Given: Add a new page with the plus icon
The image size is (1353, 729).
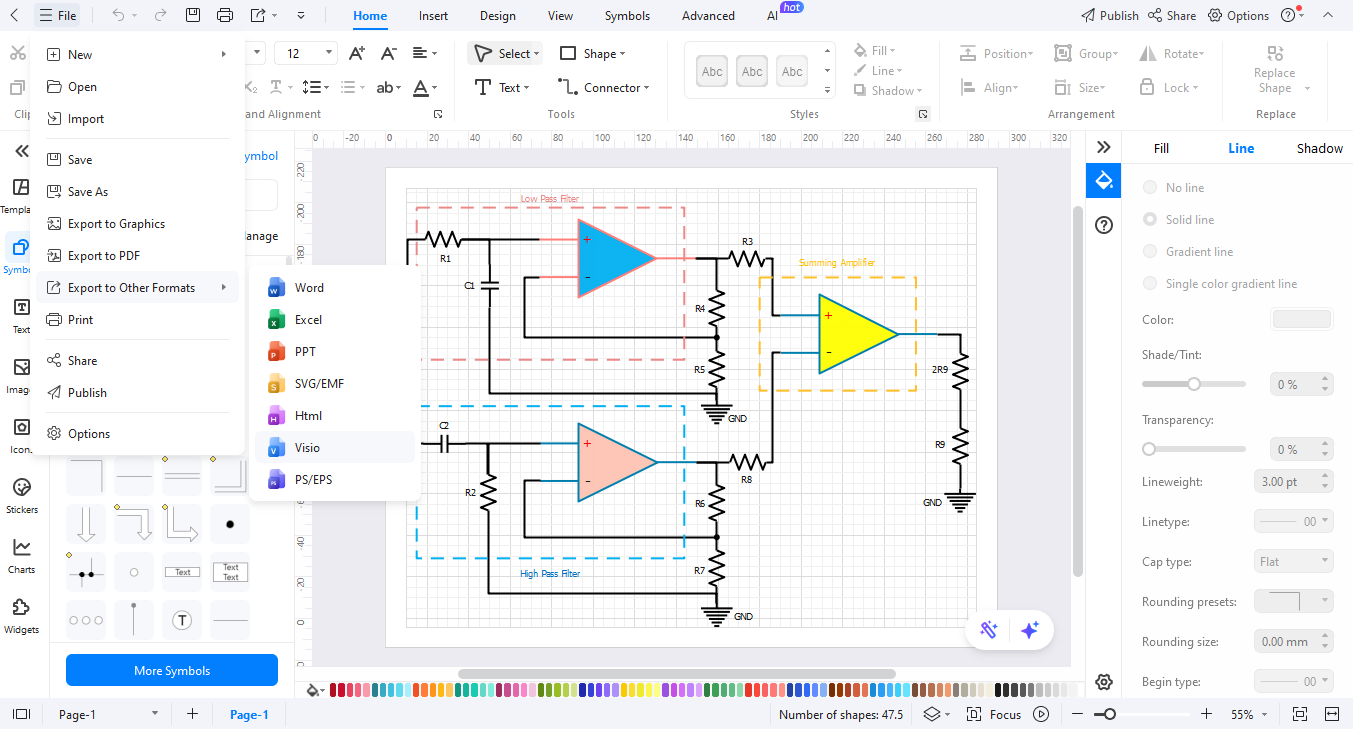Looking at the screenshot, I should point(192,714).
